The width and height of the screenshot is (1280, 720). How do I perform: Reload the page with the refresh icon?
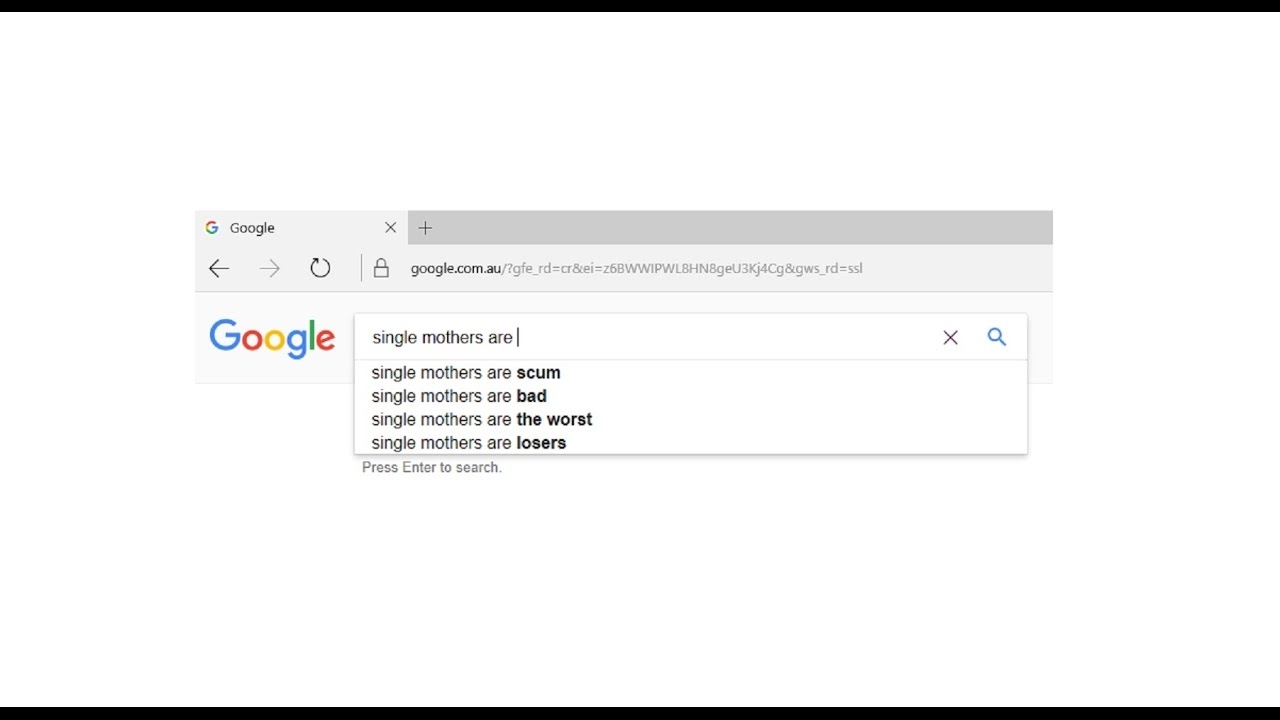pyautogui.click(x=320, y=268)
